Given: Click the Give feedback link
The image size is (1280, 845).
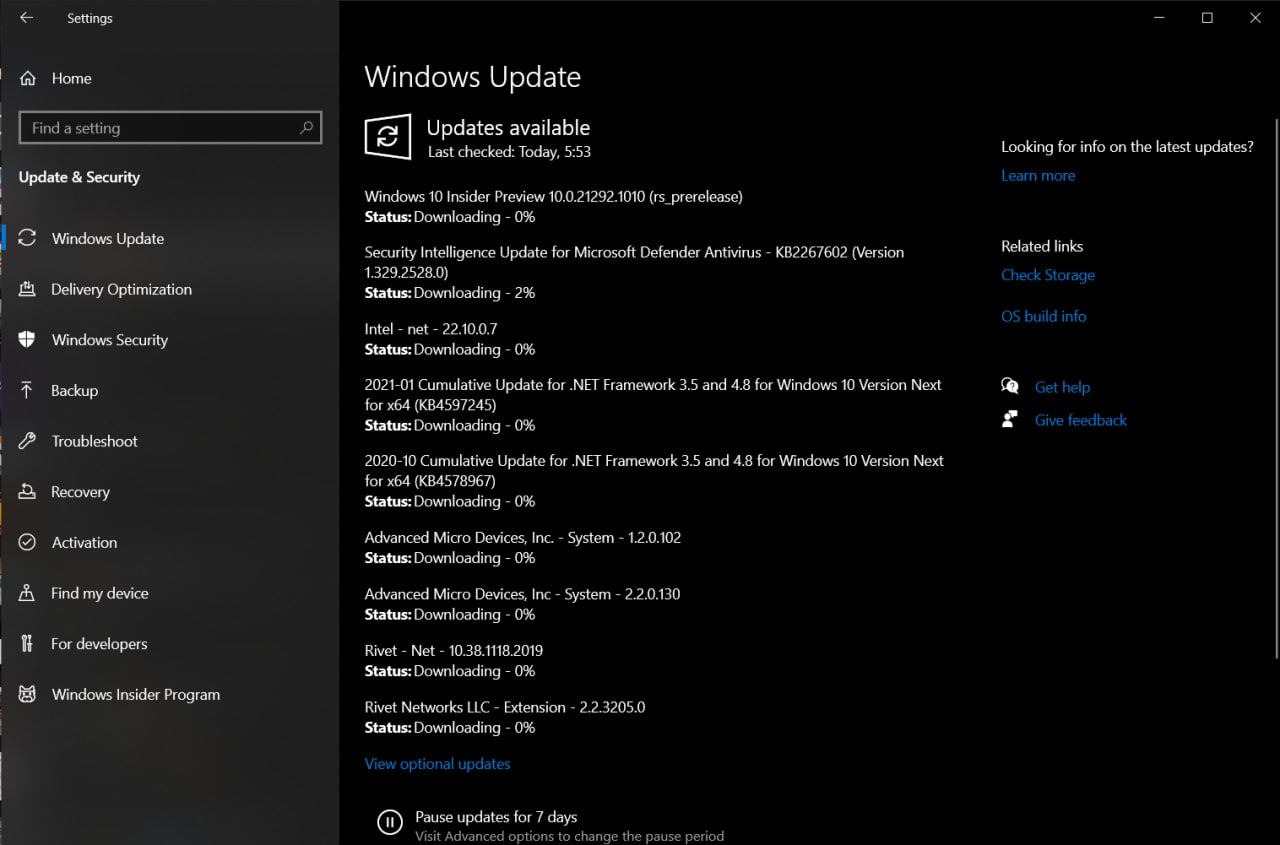Looking at the screenshot, I should click(1081, 420).
